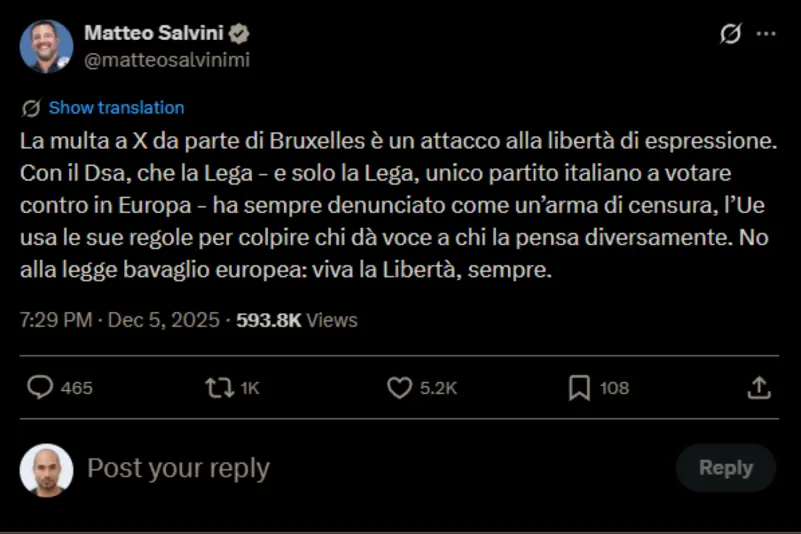Image resolution: width=801 pixels, height=534 pixels.
Task: Toggle the bookmark on this post
Action: [579, 387]
